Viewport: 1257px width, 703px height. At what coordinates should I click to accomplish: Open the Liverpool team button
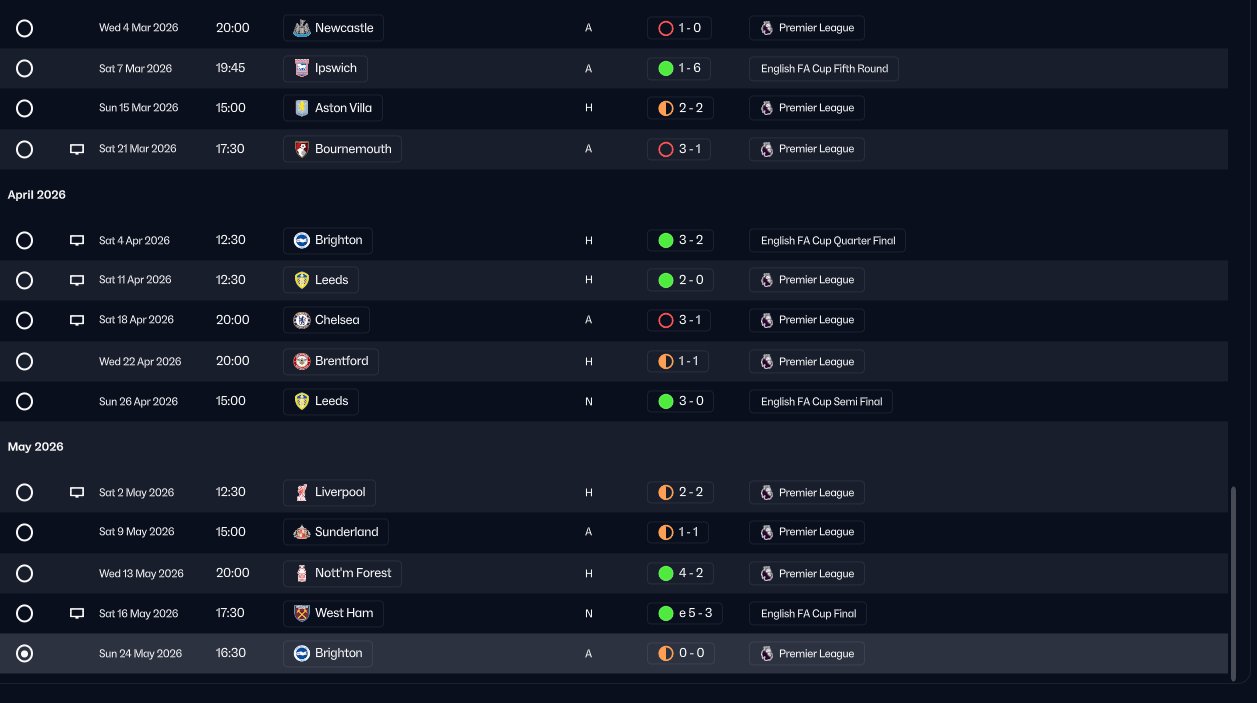pos(329,492)
